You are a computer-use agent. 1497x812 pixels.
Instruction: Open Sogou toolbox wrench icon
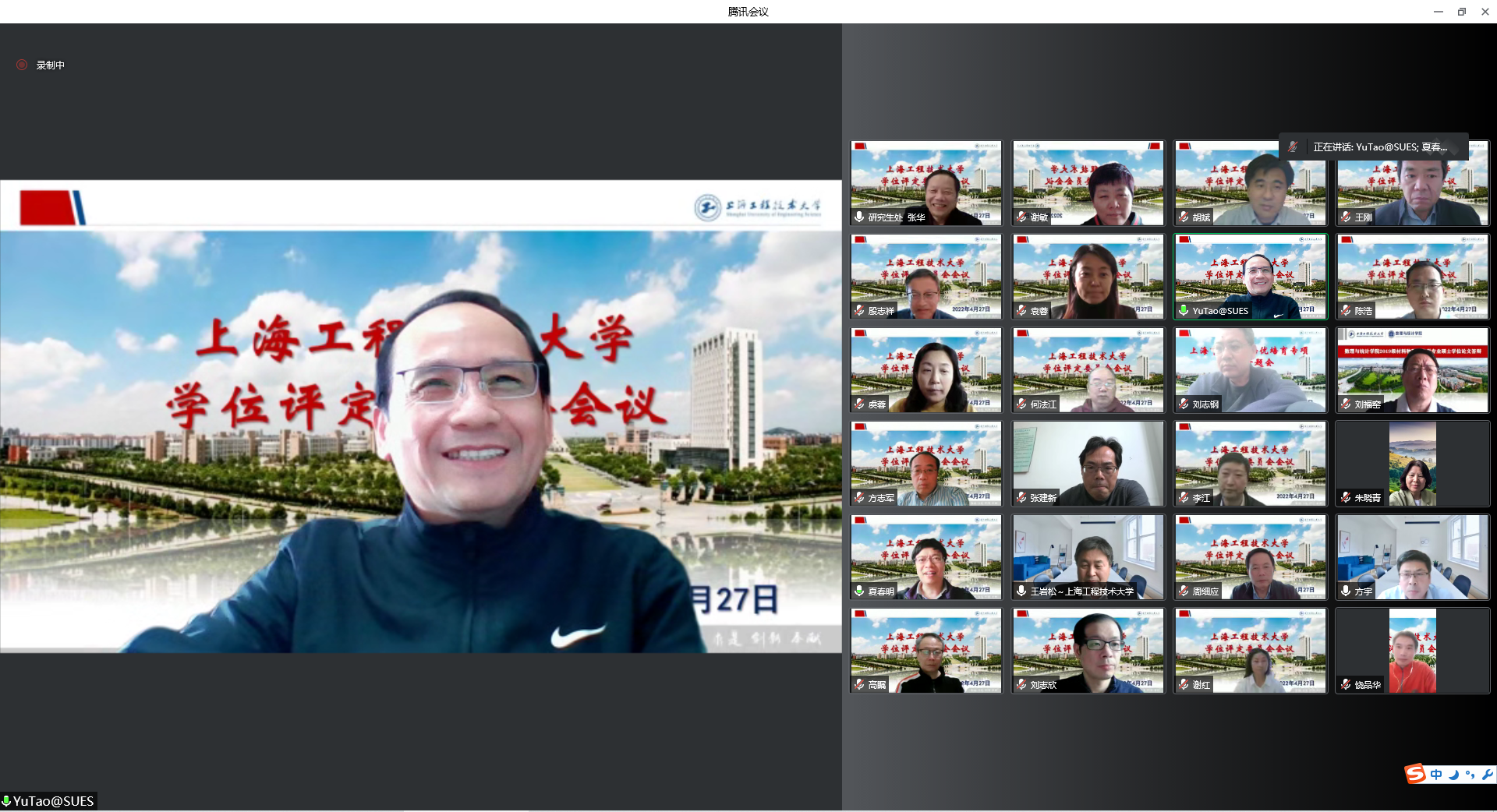(x=1487, y=775)
